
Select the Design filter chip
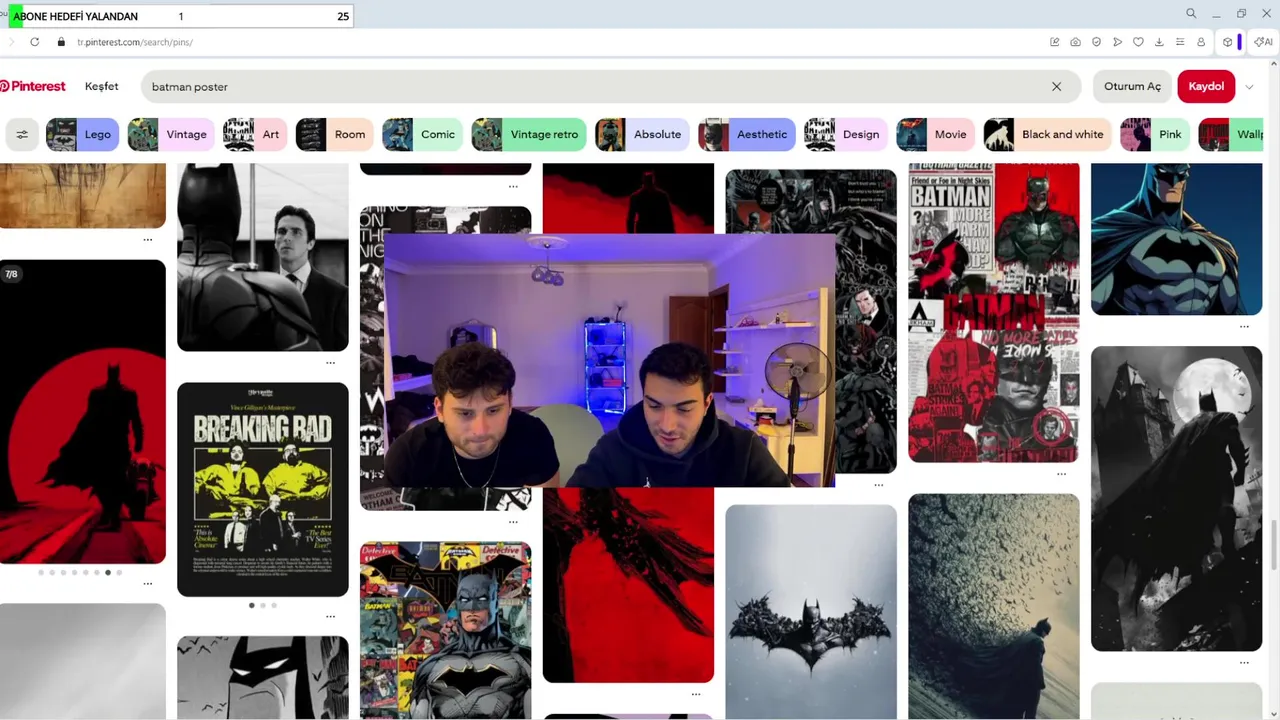[846, 134]
